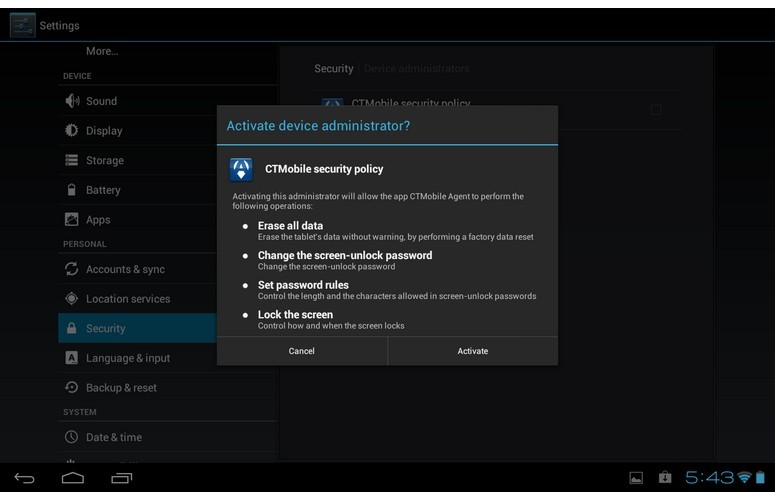Viewport: 775px width, 500px height.
Task: Click Activate to enable device administrator
Action: tap(473, 351)
